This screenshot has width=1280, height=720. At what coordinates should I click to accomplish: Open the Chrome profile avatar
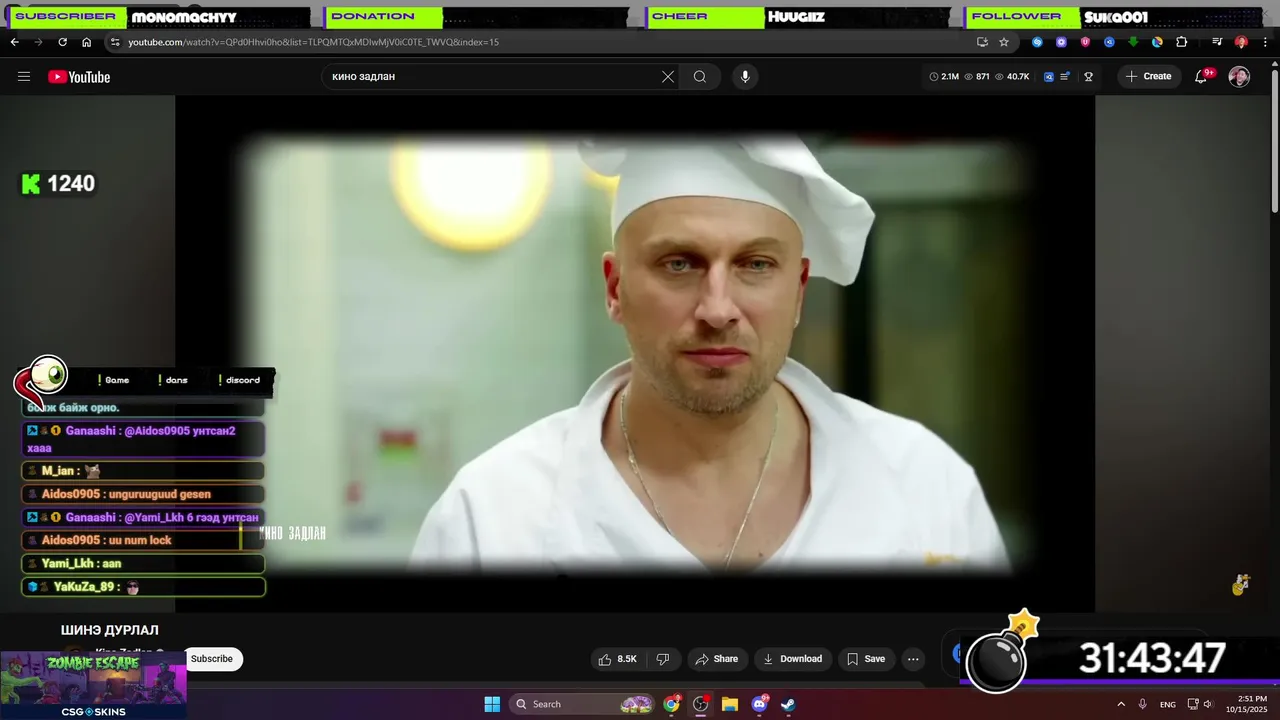[1241, 42]
